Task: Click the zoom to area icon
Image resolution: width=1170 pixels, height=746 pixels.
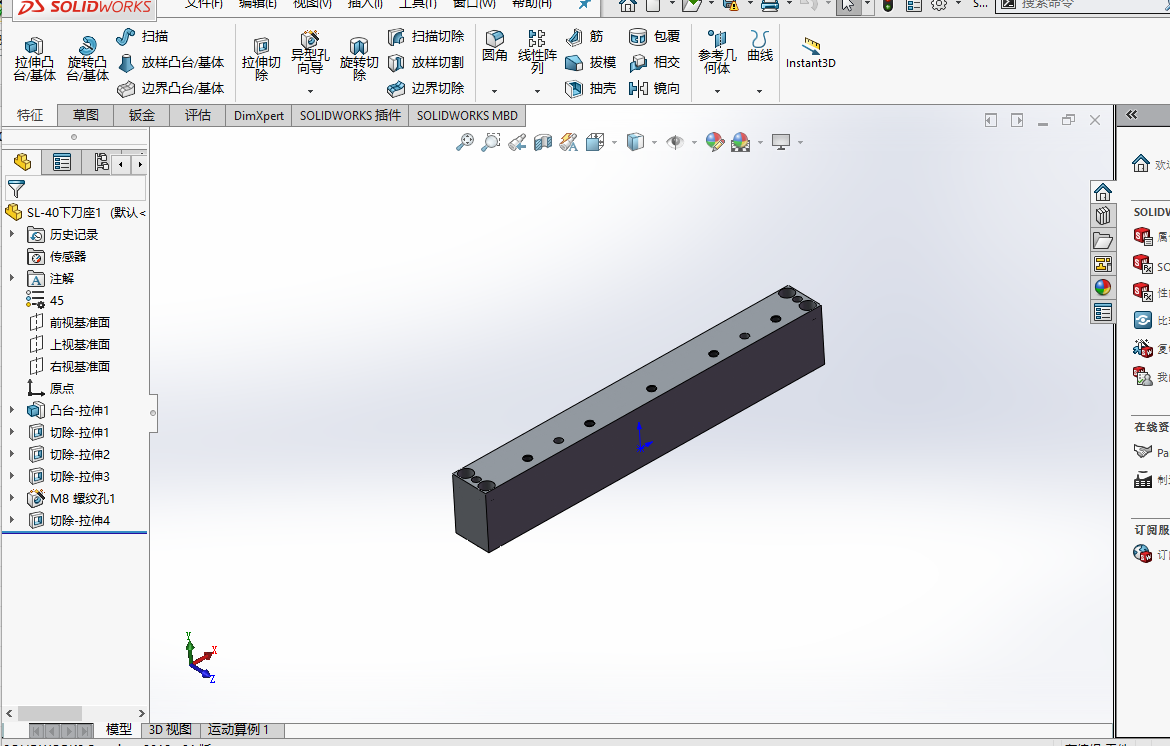Action: 490,142
